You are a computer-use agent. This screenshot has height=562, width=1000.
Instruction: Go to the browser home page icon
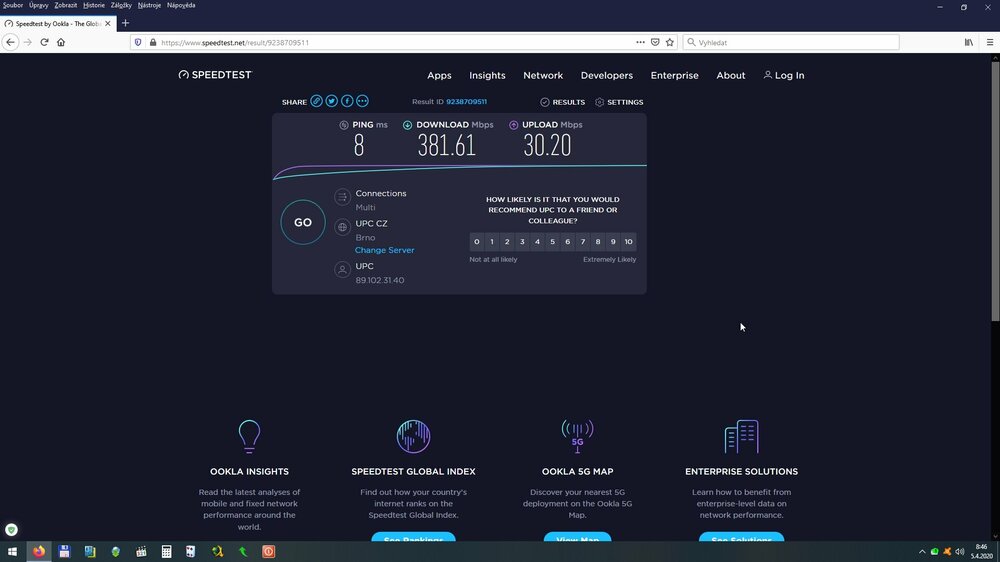pos(61,42)
